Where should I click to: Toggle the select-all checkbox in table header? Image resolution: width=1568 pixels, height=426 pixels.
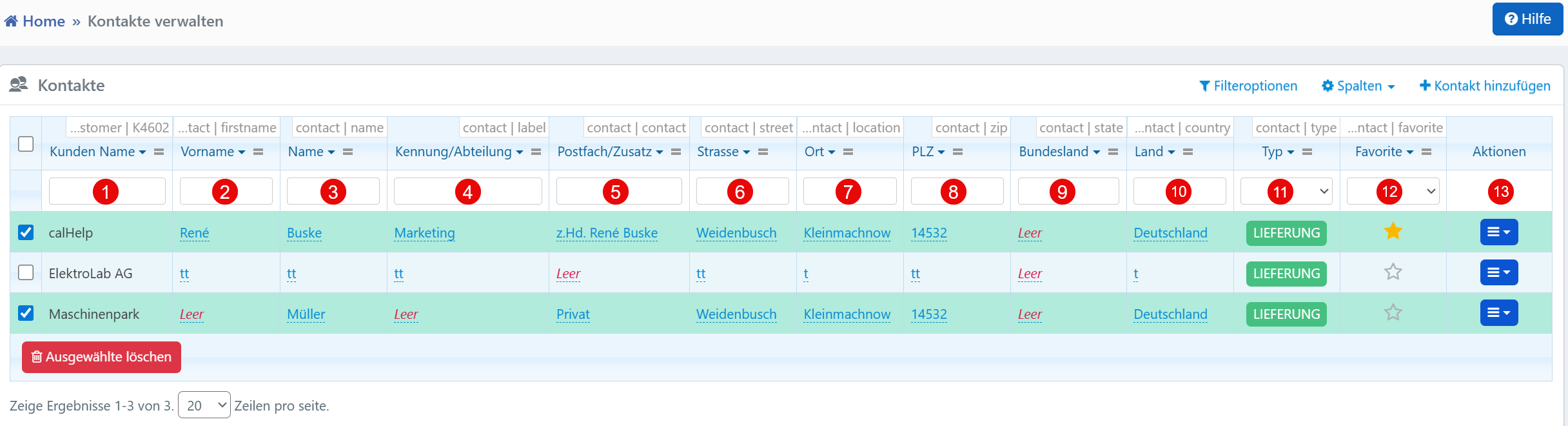(x=26, y=144)
